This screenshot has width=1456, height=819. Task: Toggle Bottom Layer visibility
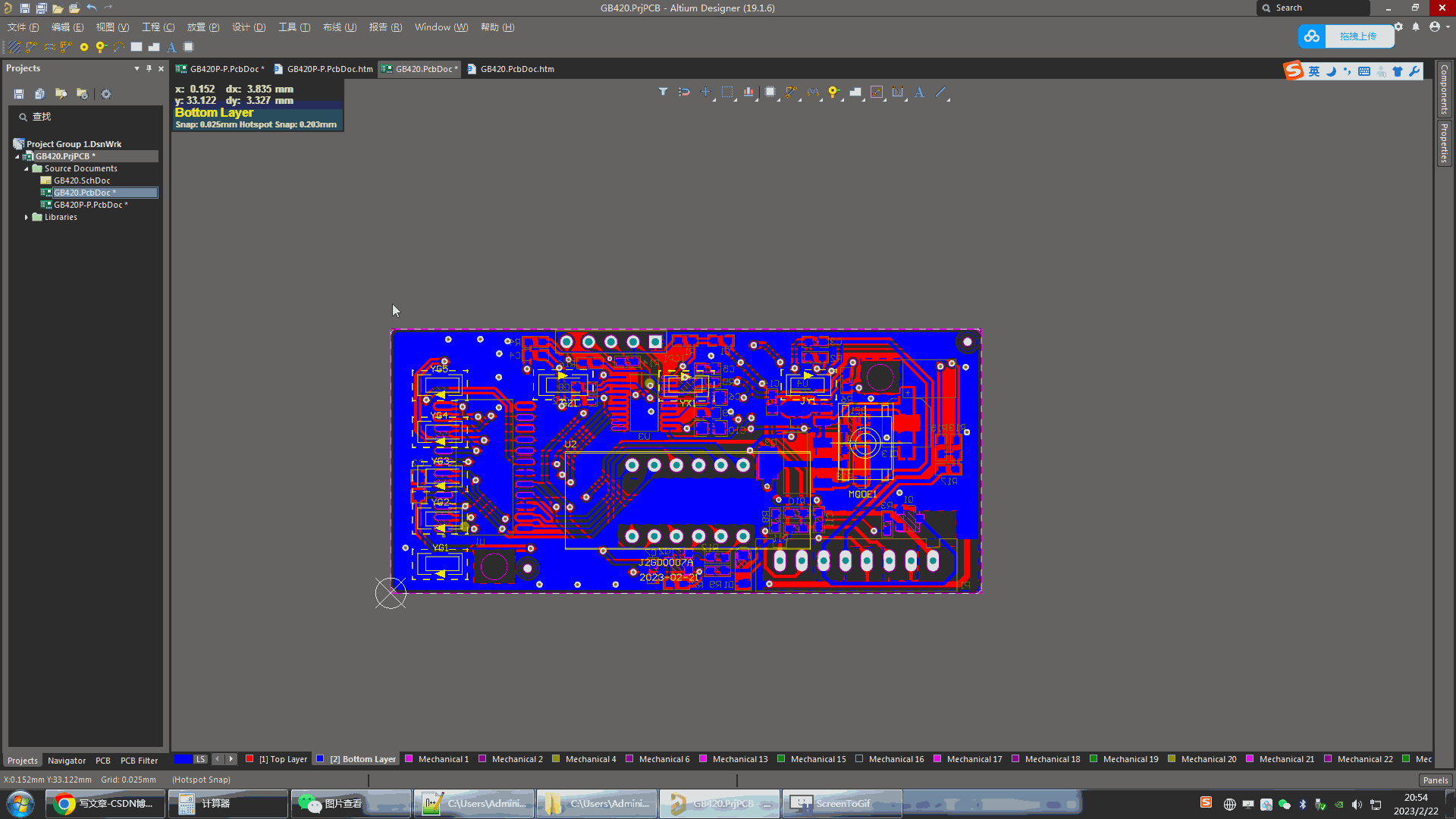tap(324, 759)
